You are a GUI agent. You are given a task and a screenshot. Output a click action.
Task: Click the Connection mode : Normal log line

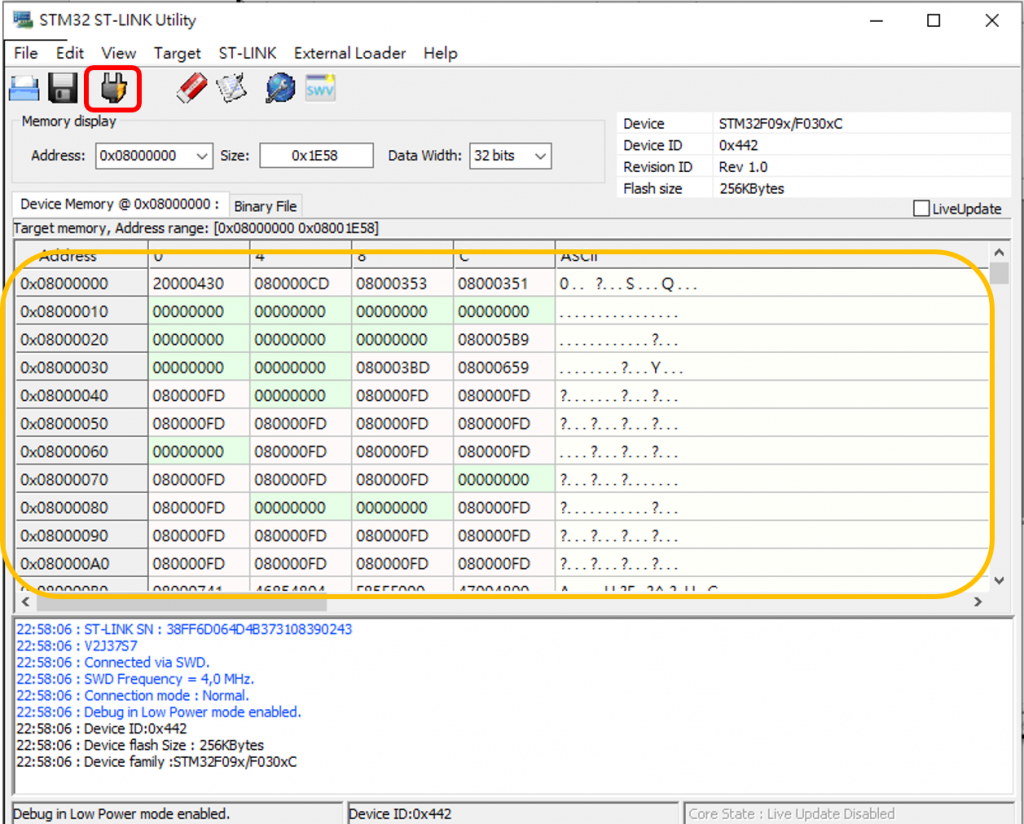(133, 696)
